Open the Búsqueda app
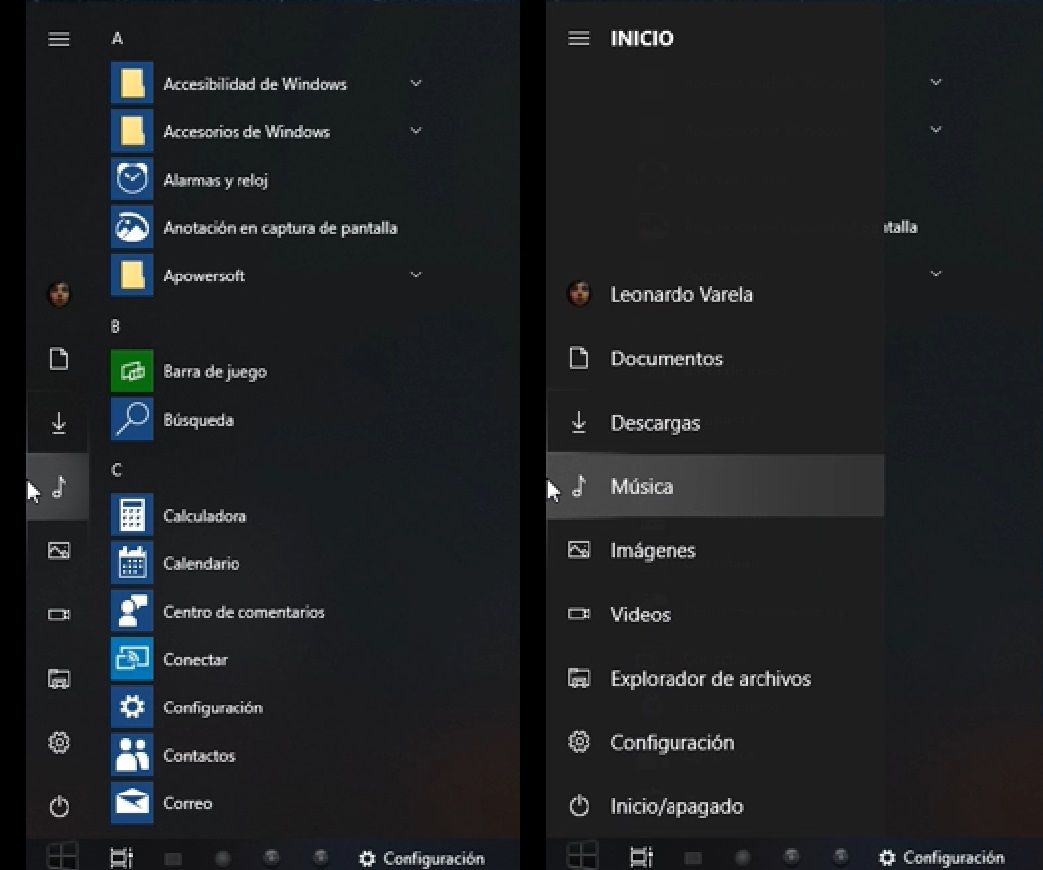 (197, 419)
